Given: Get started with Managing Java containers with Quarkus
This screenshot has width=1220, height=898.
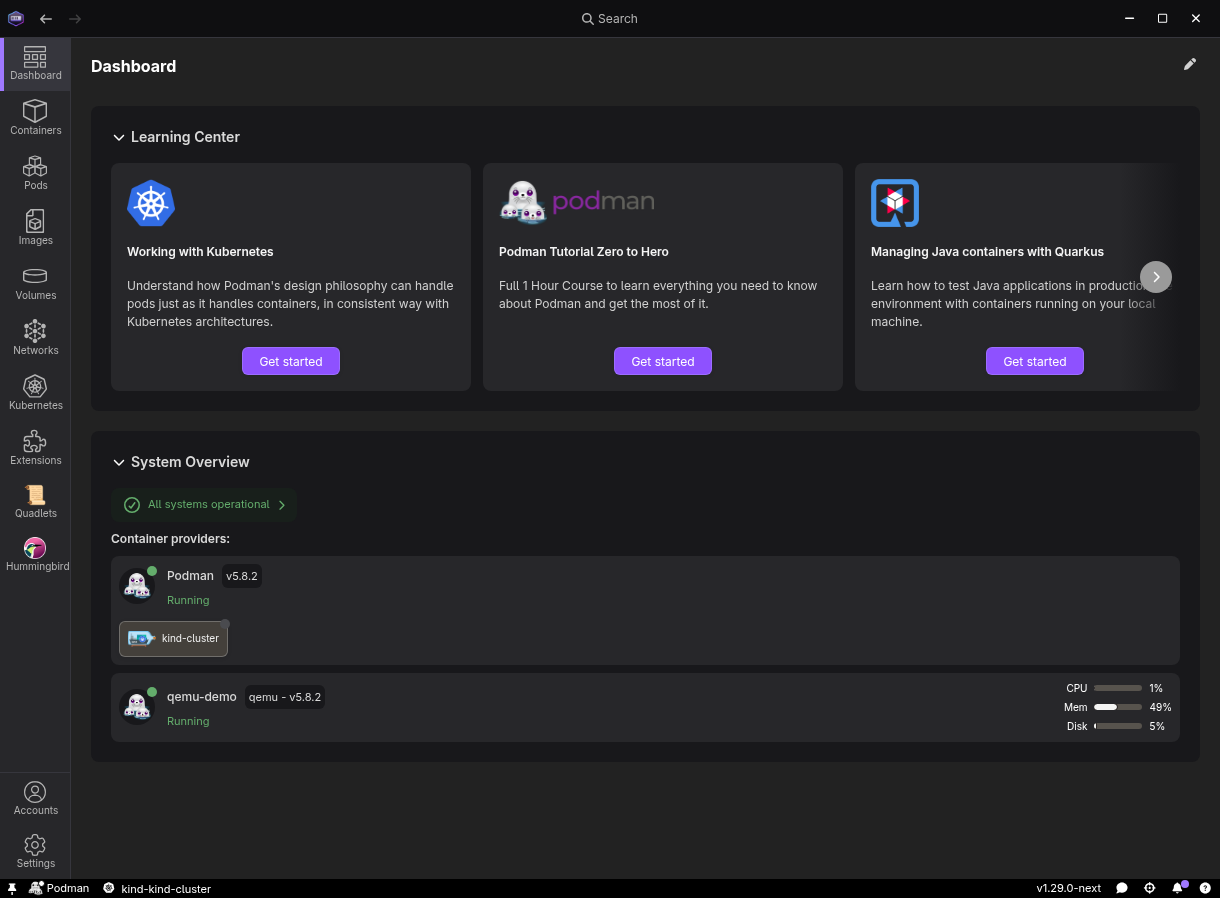Looking at the screenshot, I should coord(1035,361).
